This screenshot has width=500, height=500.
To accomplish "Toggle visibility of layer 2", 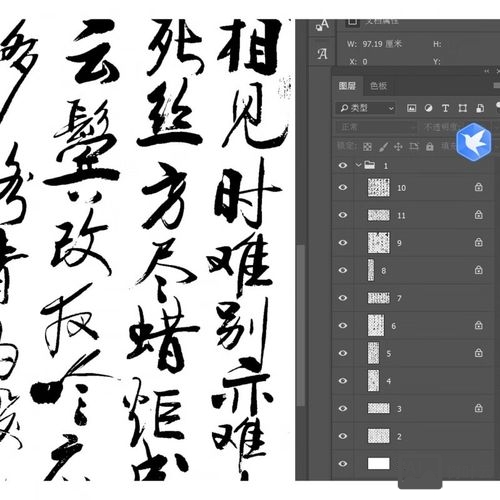I will 343,436.
